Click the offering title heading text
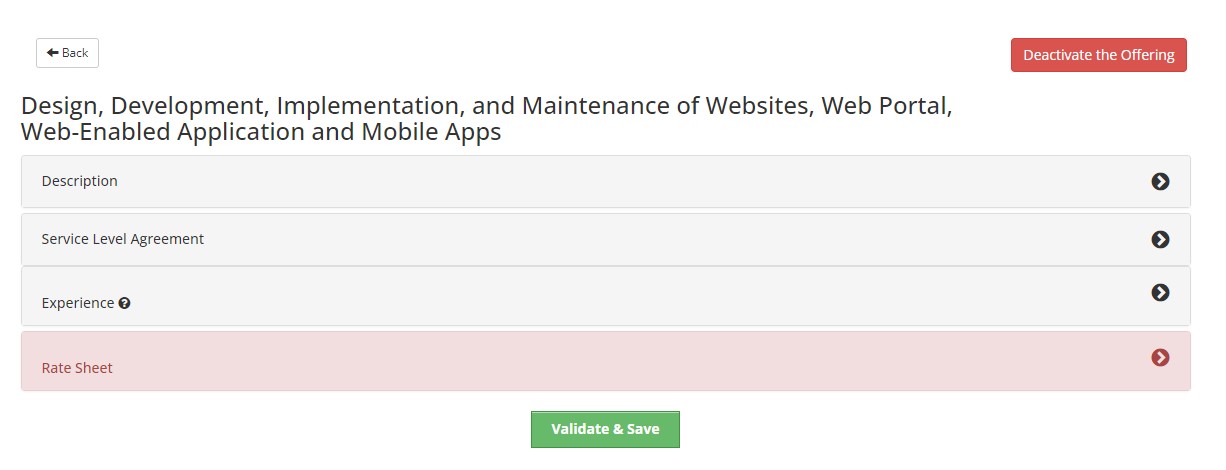Screen dimensions: 1226x470 point(486,118)
